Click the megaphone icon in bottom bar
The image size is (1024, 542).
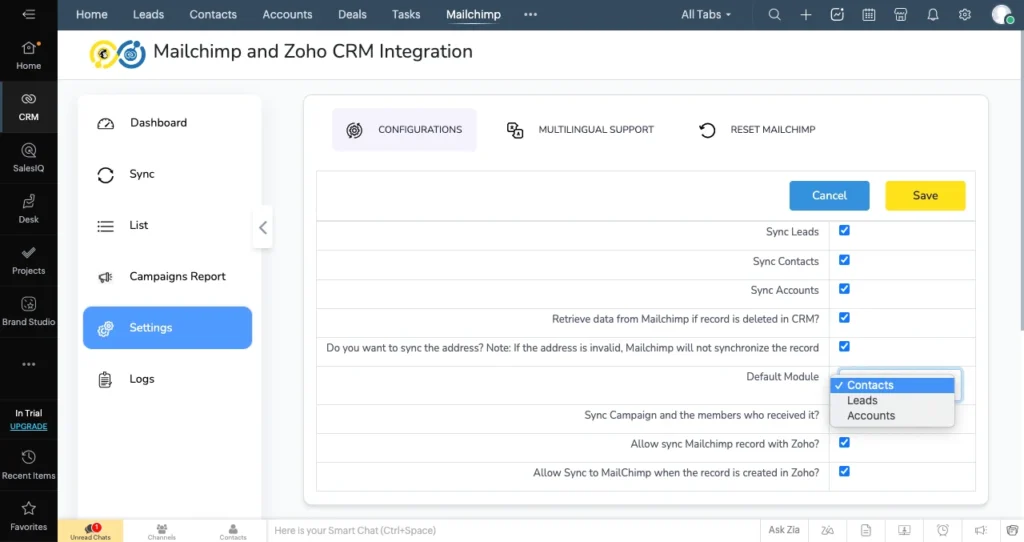[980, 530]
